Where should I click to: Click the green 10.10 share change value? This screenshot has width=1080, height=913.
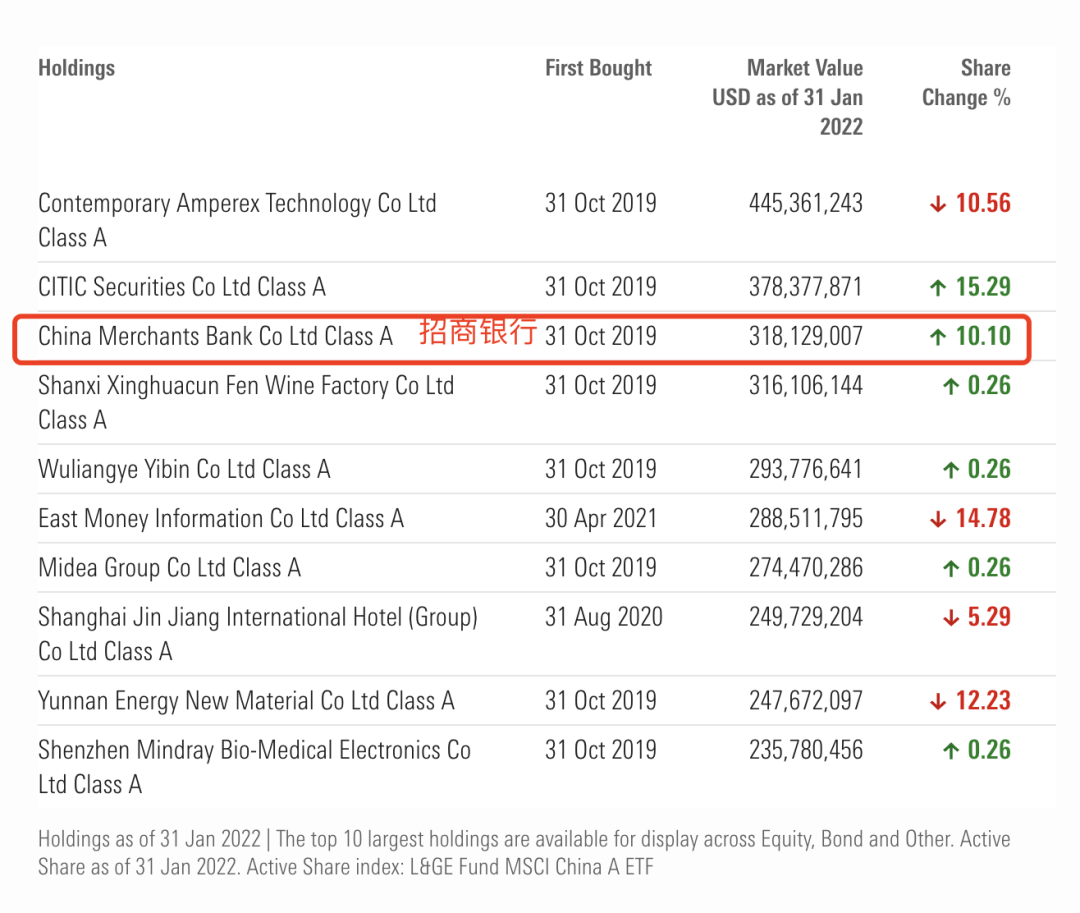click(x=983, y=336)
